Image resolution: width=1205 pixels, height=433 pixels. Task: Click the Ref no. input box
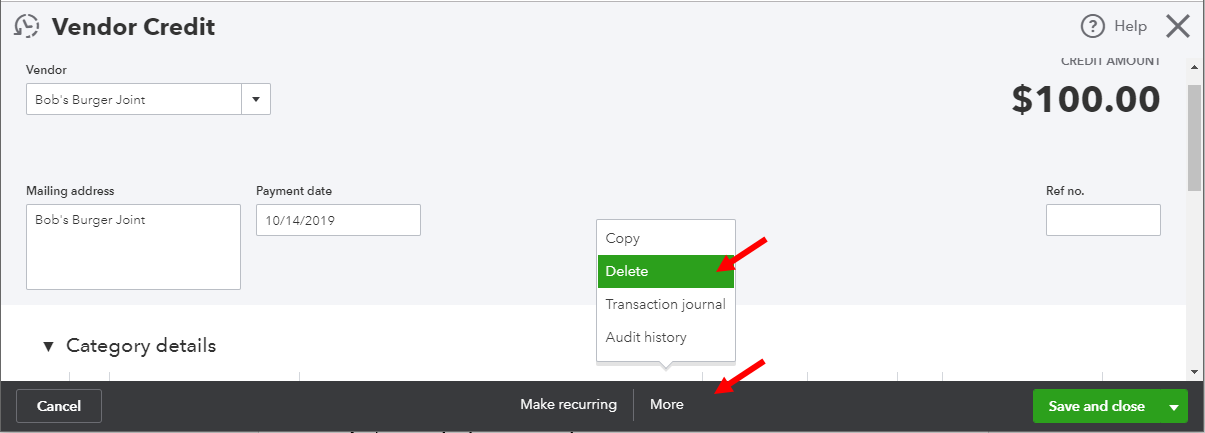[x=1103, y=220]
